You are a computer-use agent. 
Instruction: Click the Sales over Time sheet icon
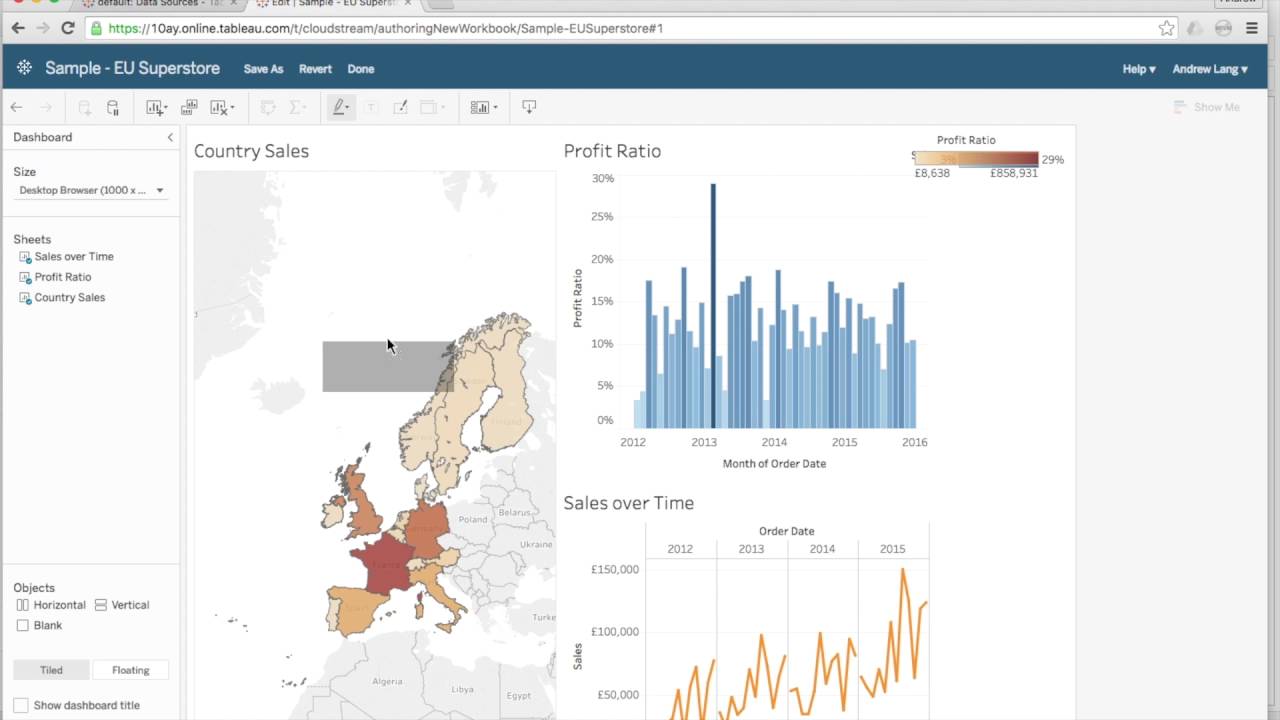pyautogui.click(x=25, y=257)
